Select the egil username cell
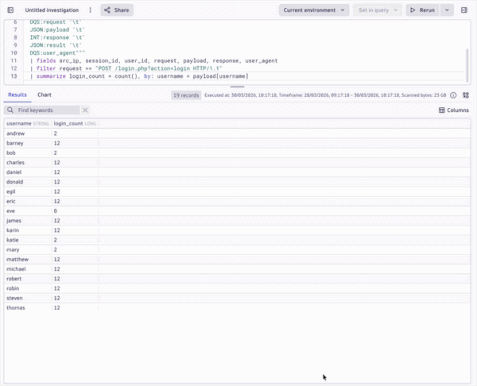Viewport: 477px width, 386px height. pyautogui.click(x=28, y=192)
